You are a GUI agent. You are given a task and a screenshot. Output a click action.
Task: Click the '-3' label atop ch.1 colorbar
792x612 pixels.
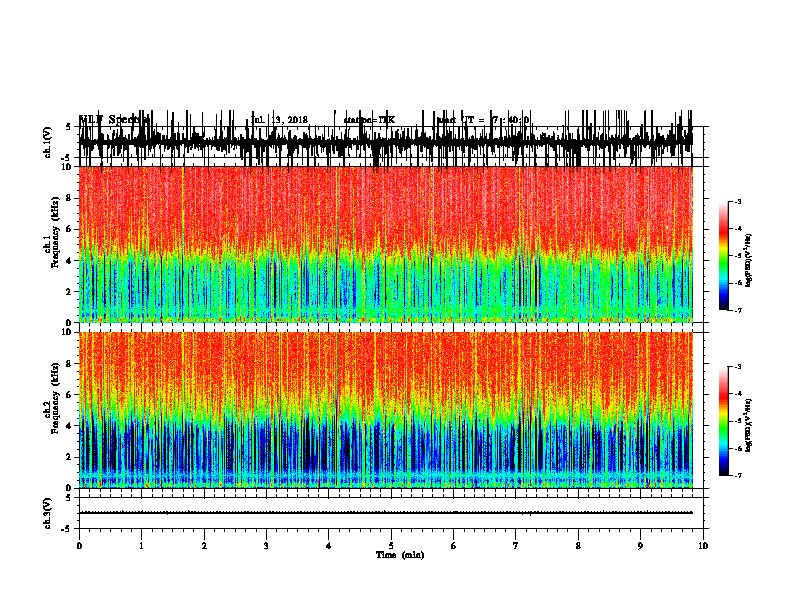737,201
